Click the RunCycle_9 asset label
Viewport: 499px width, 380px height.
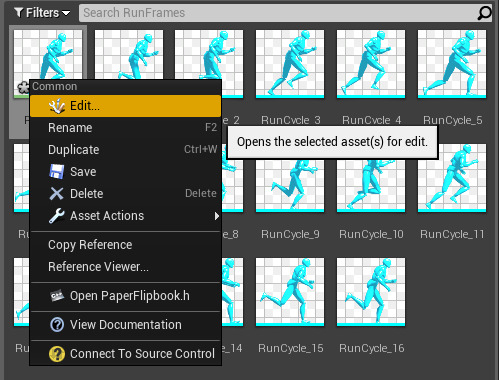290,234
